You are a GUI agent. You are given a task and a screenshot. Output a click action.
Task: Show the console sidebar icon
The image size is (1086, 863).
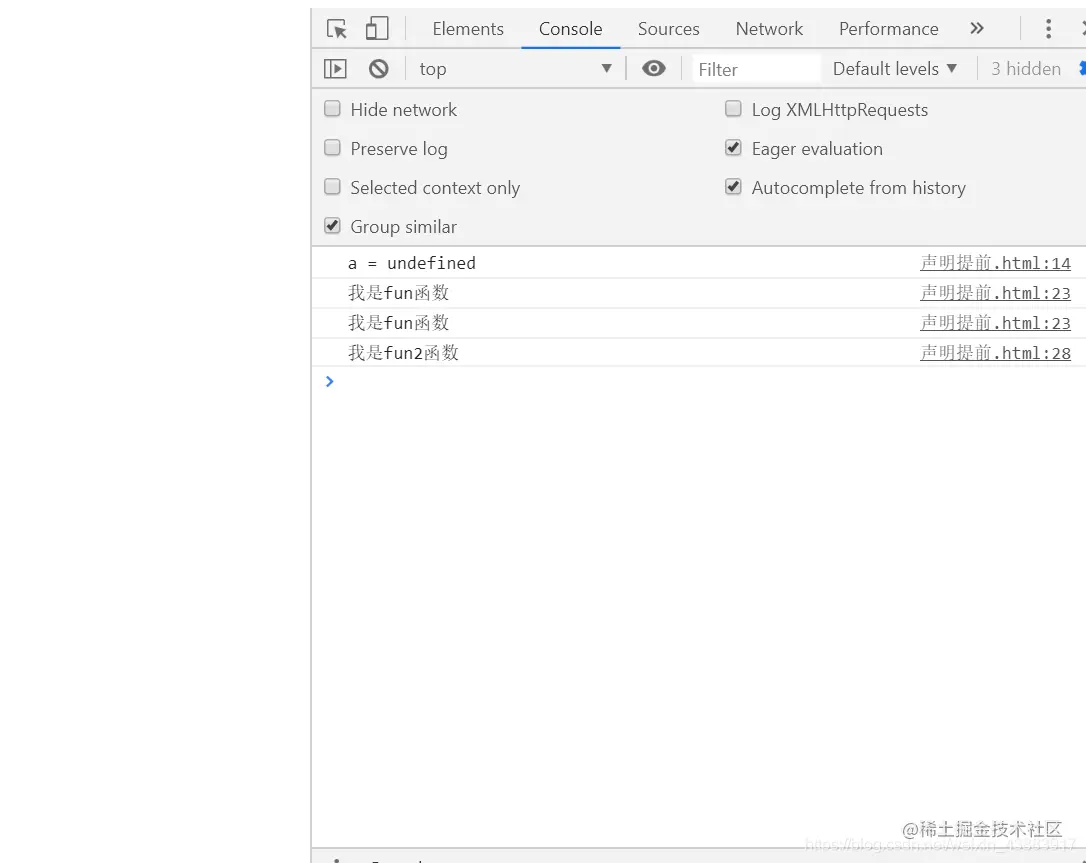coord(335,69)
